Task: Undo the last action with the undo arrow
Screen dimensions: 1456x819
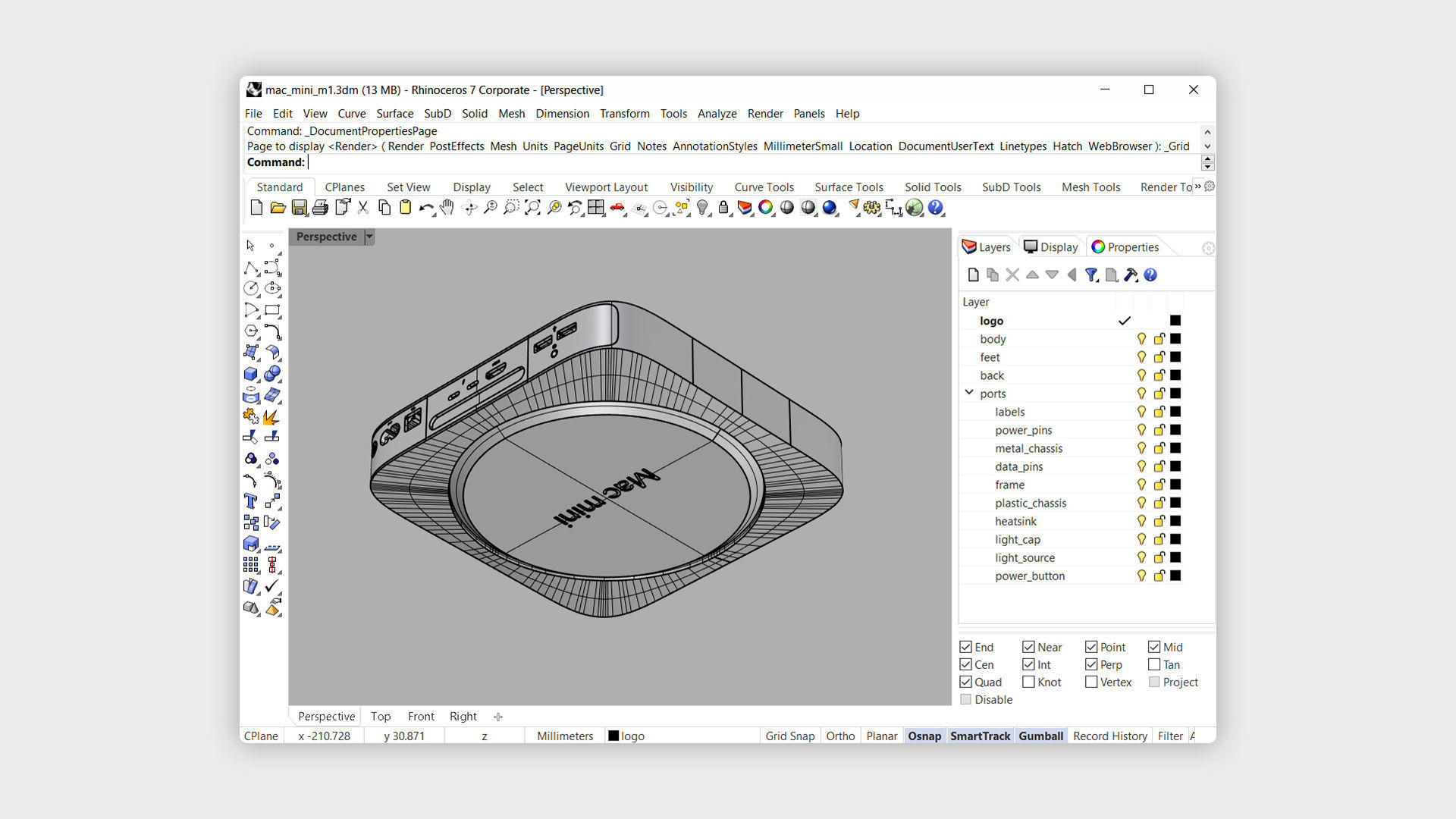Action: pos(426,208)
